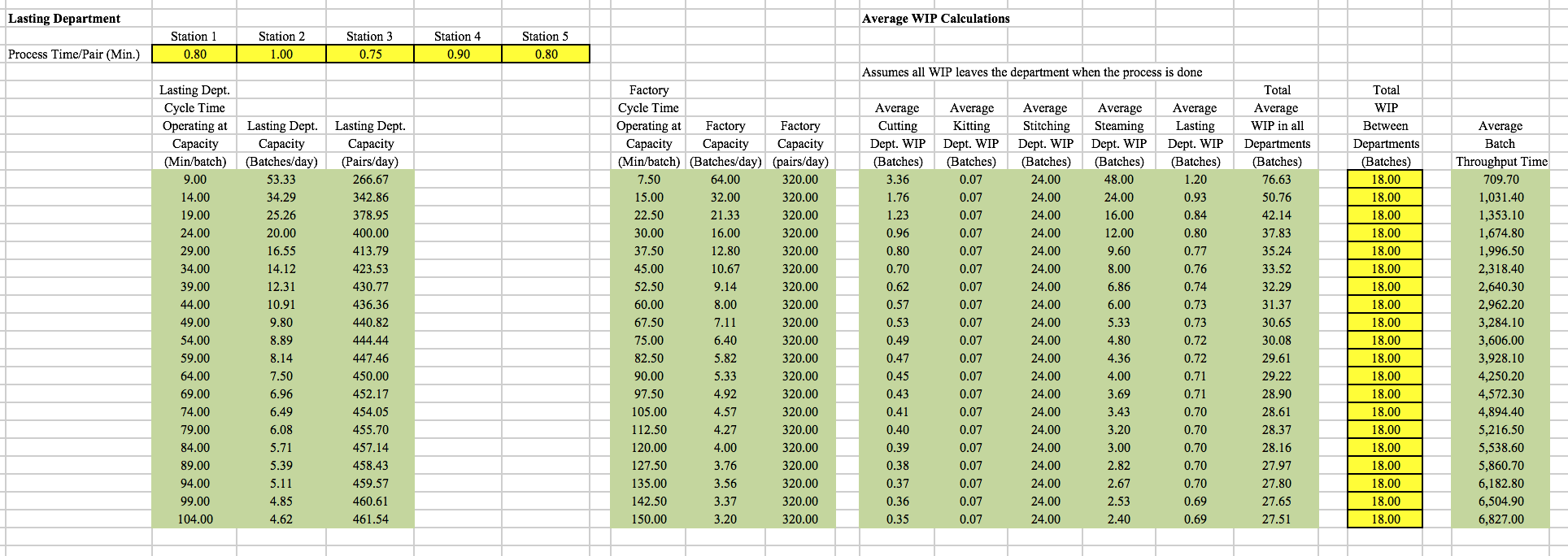Click Station 3 process time input 0.75

click(x=370, y=54)
